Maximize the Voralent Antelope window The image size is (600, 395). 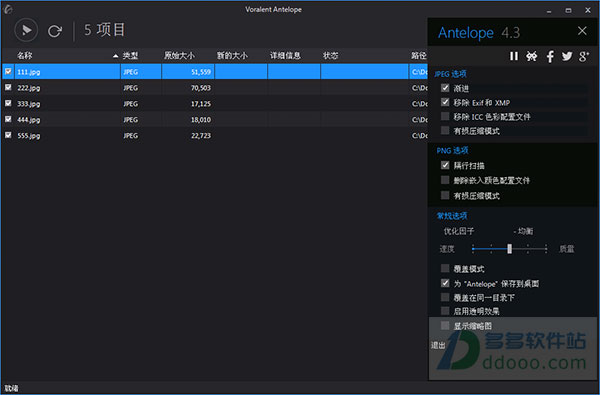point(568,10)
